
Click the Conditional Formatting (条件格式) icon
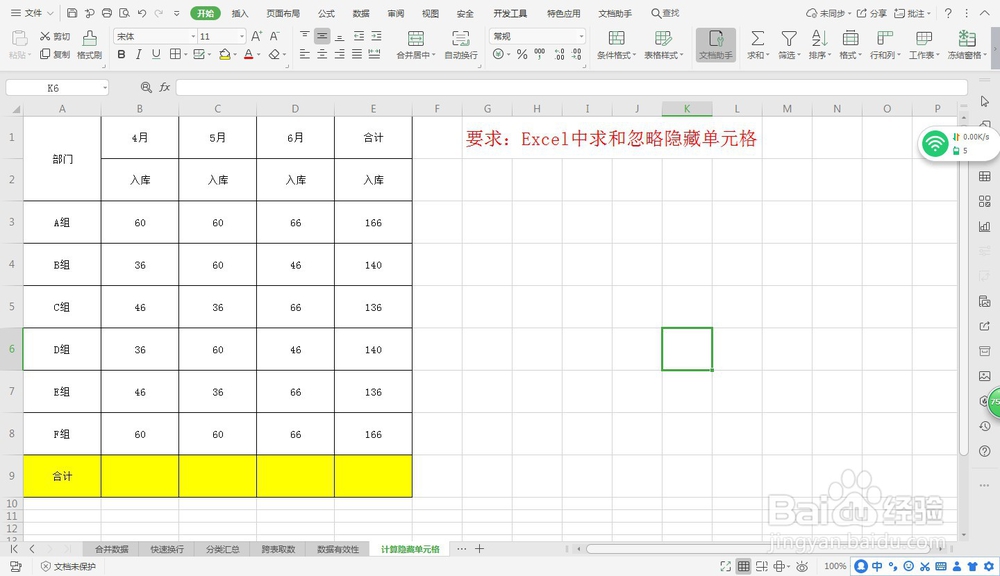pos(617,38)
